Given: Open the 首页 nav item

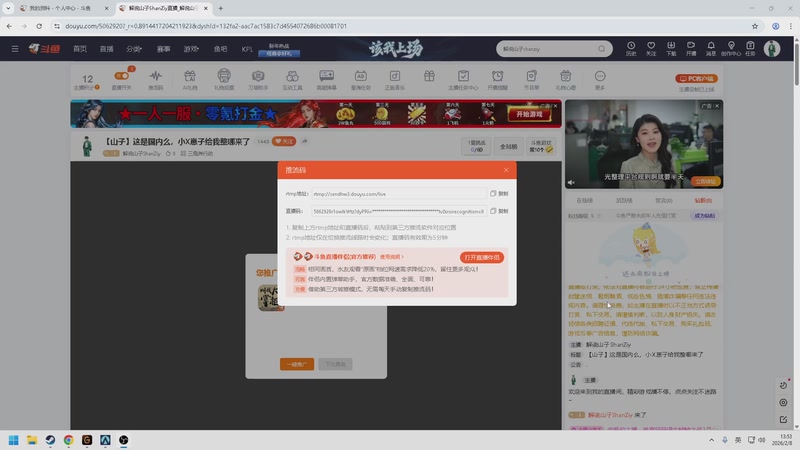Looking at the screenshot, I should [x=80, y=49].
